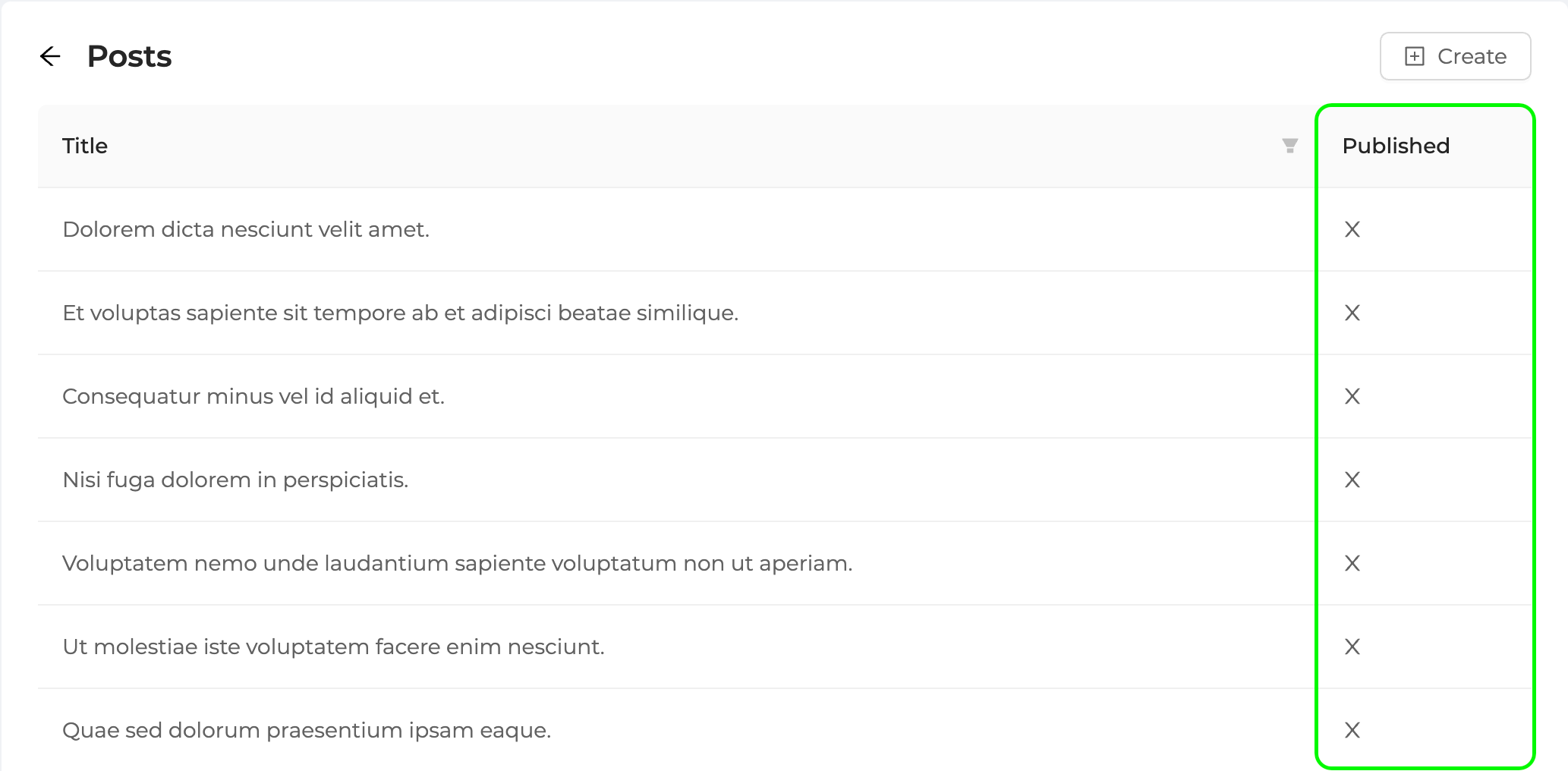Click the X icon for Voluptatem nemo row

click(1352, 563)
